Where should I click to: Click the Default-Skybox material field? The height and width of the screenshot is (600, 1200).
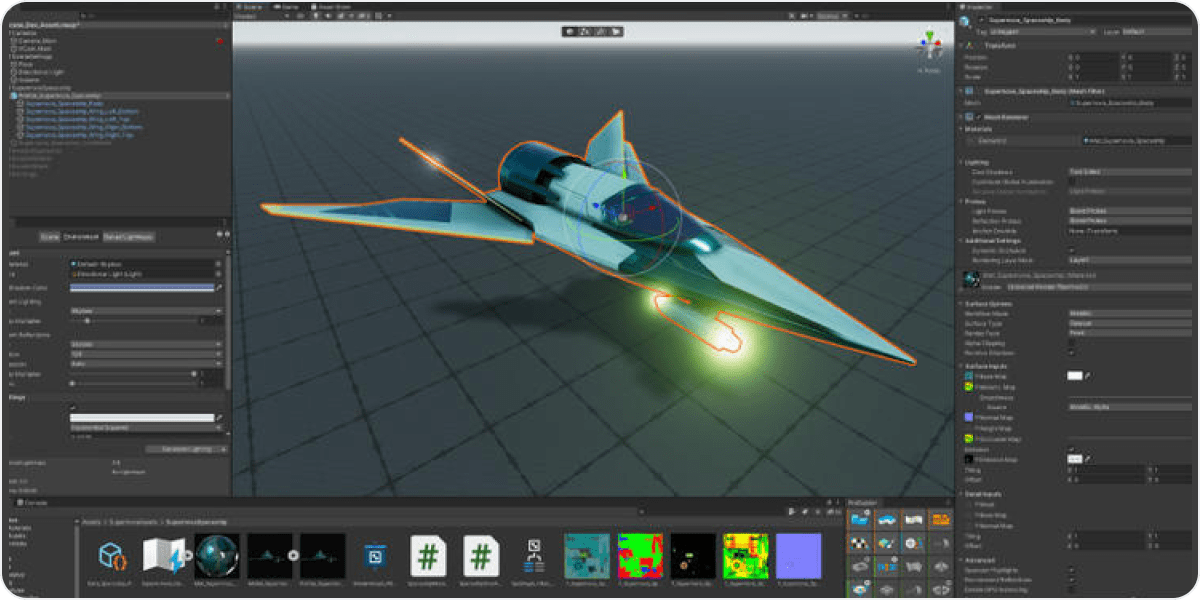[146, 263]
